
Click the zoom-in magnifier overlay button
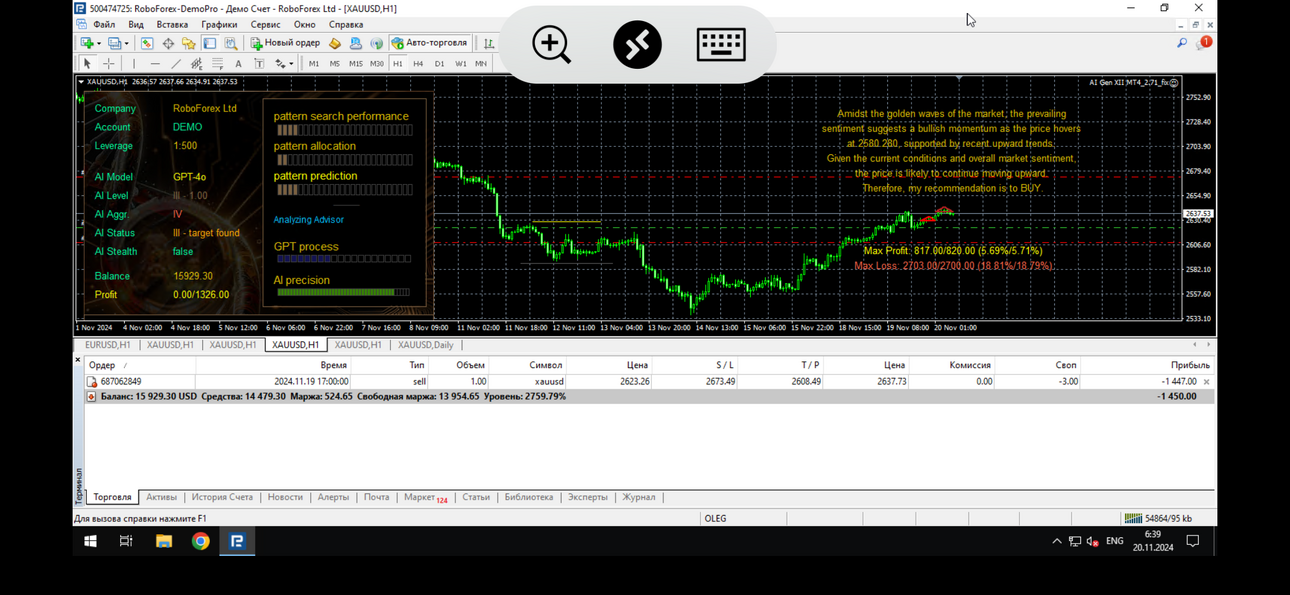coord(551,45)
